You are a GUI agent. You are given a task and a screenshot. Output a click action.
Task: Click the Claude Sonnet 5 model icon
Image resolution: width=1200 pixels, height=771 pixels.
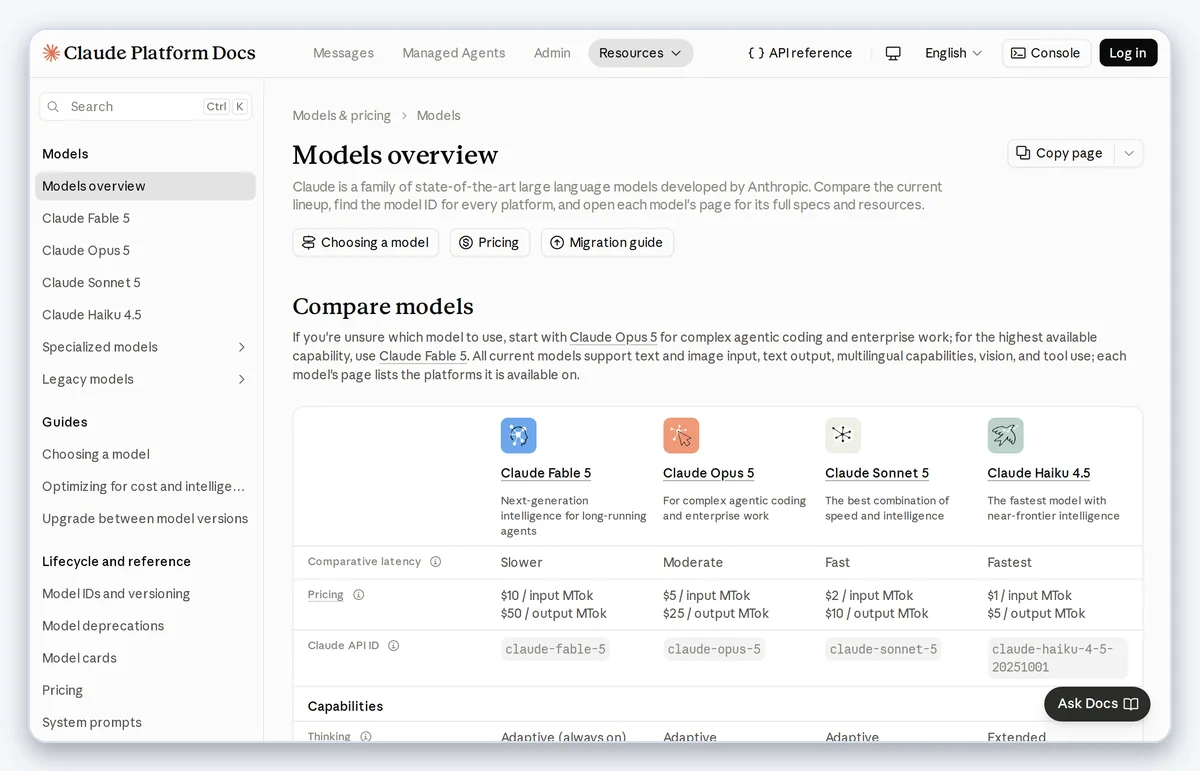point(843,436)
